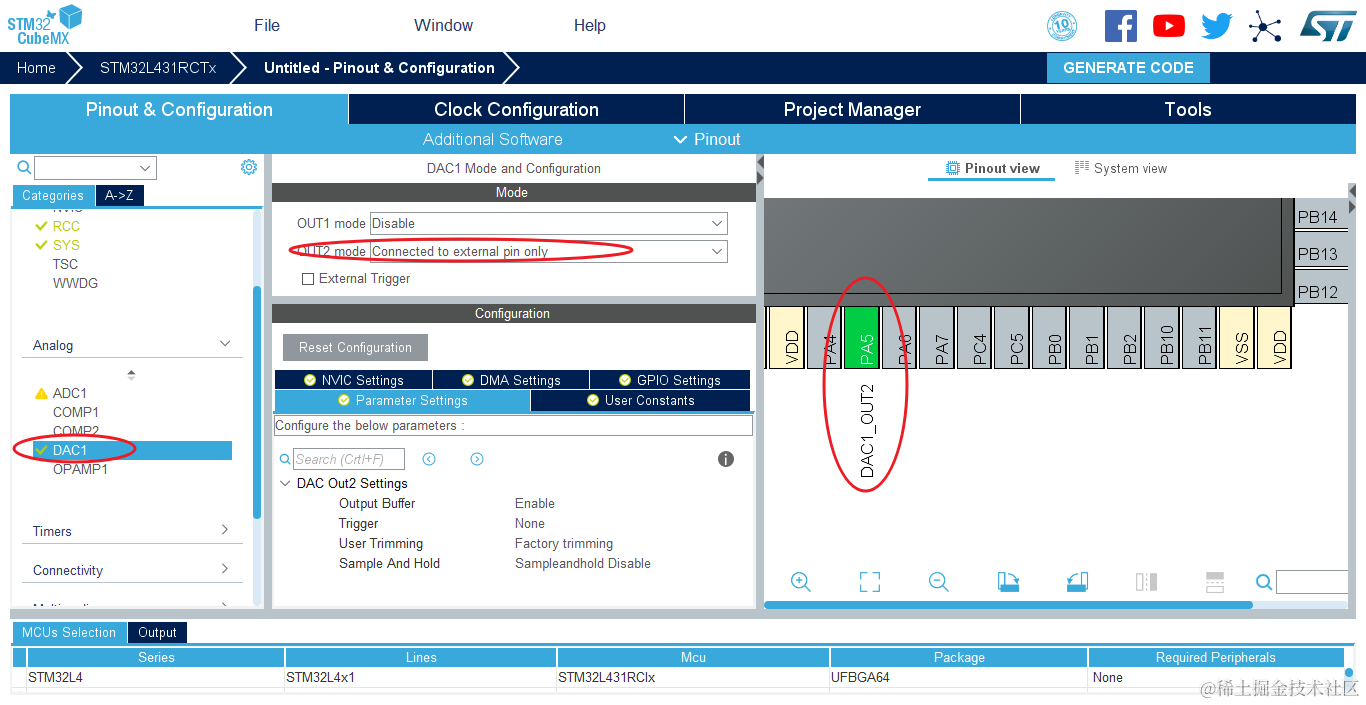
Task: Open Additional Software
Action: tap(493, 139)
